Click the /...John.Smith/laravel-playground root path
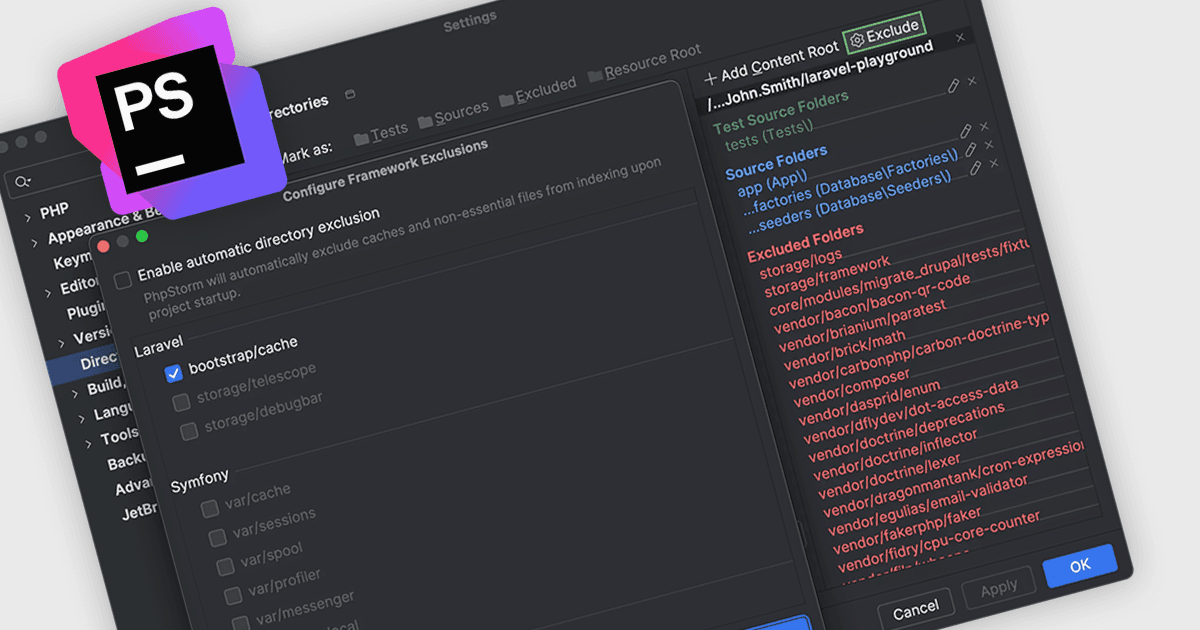Screen dimensions: 1200x630 (820, 75)
